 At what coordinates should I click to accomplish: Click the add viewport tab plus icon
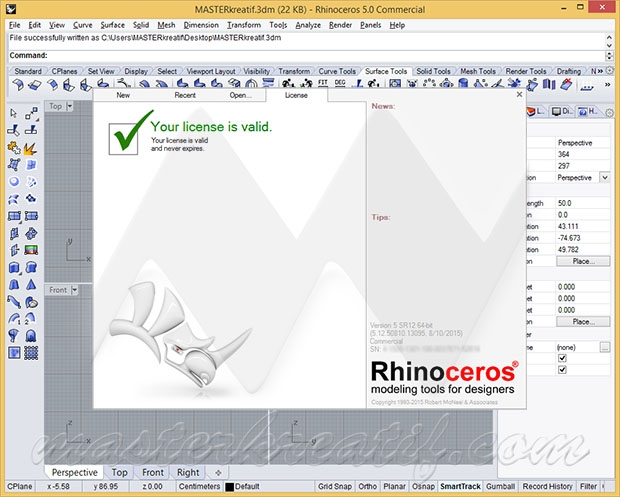tap(218, 472)
